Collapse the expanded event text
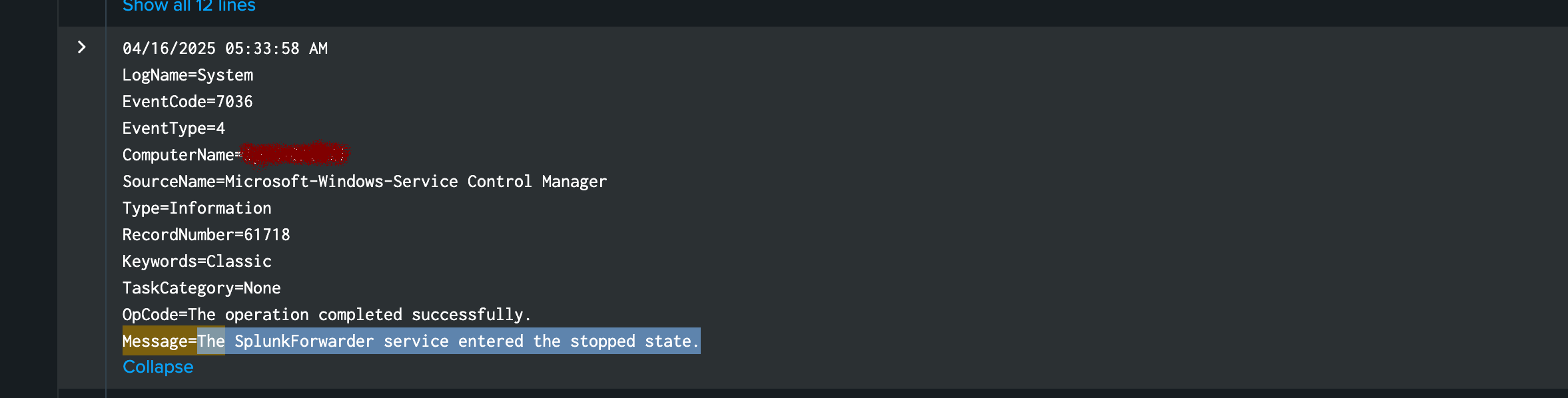Image resolution: width=1568 pixels, height=398 pixels. (x=158, y=367)
